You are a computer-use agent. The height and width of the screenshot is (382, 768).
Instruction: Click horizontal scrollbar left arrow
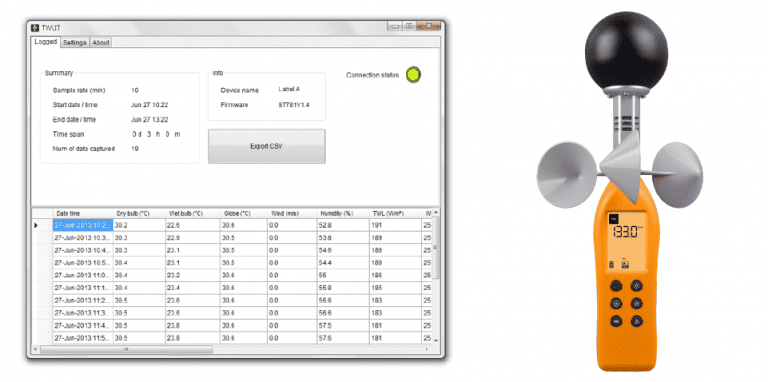point(35,349)
